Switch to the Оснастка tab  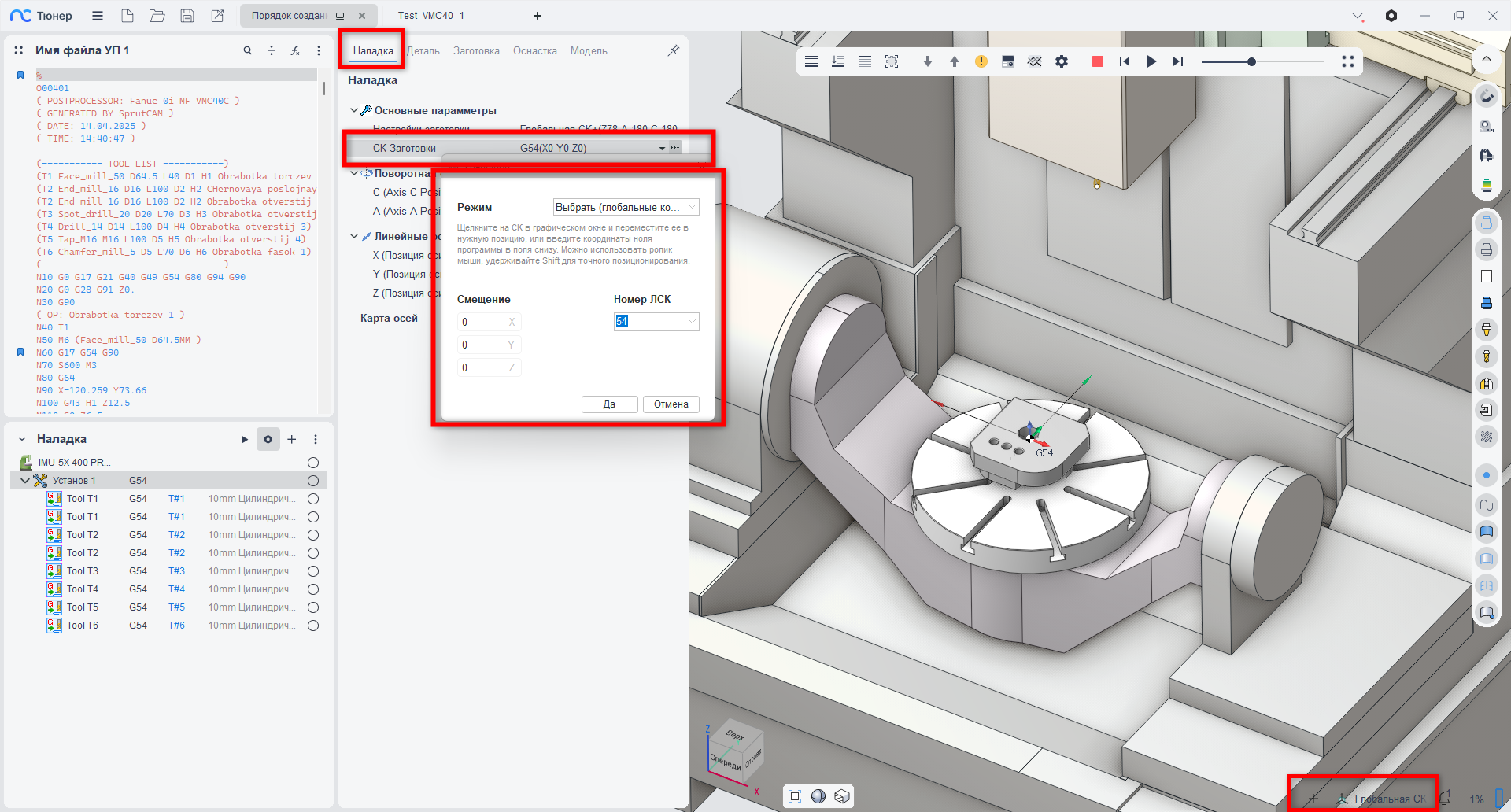[534, 51]
